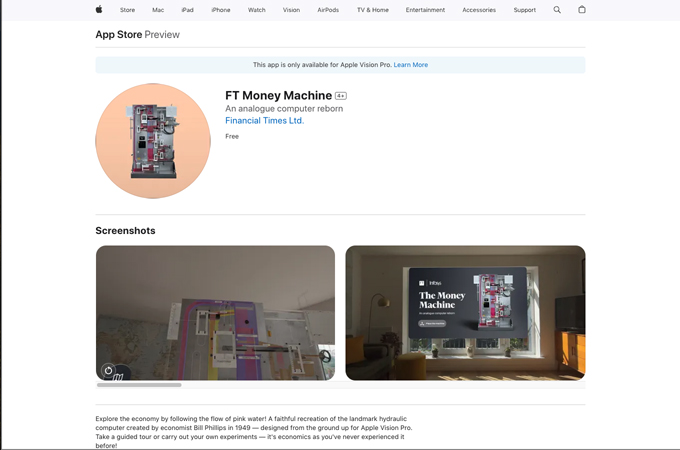The image size is (680, 450).
Task: Click the 'Free' price label
Action: [x=232, y=136]
